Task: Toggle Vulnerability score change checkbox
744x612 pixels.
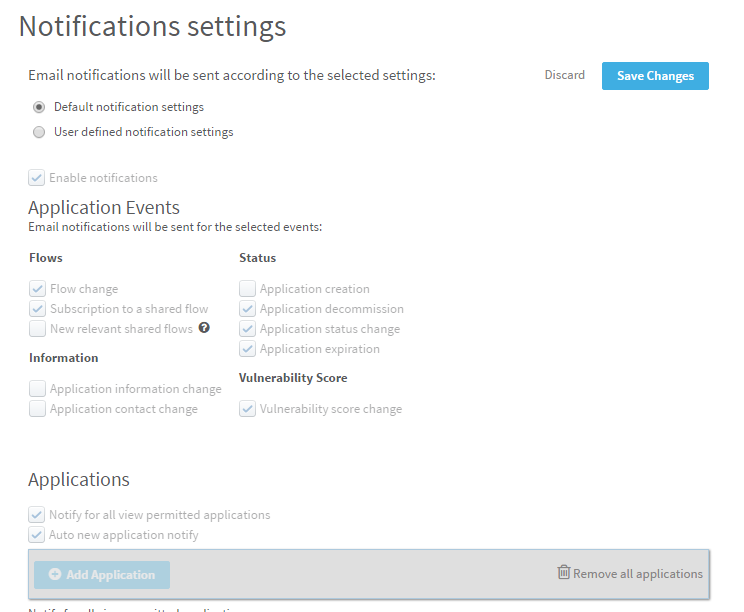Action: (x=248, y=409)
